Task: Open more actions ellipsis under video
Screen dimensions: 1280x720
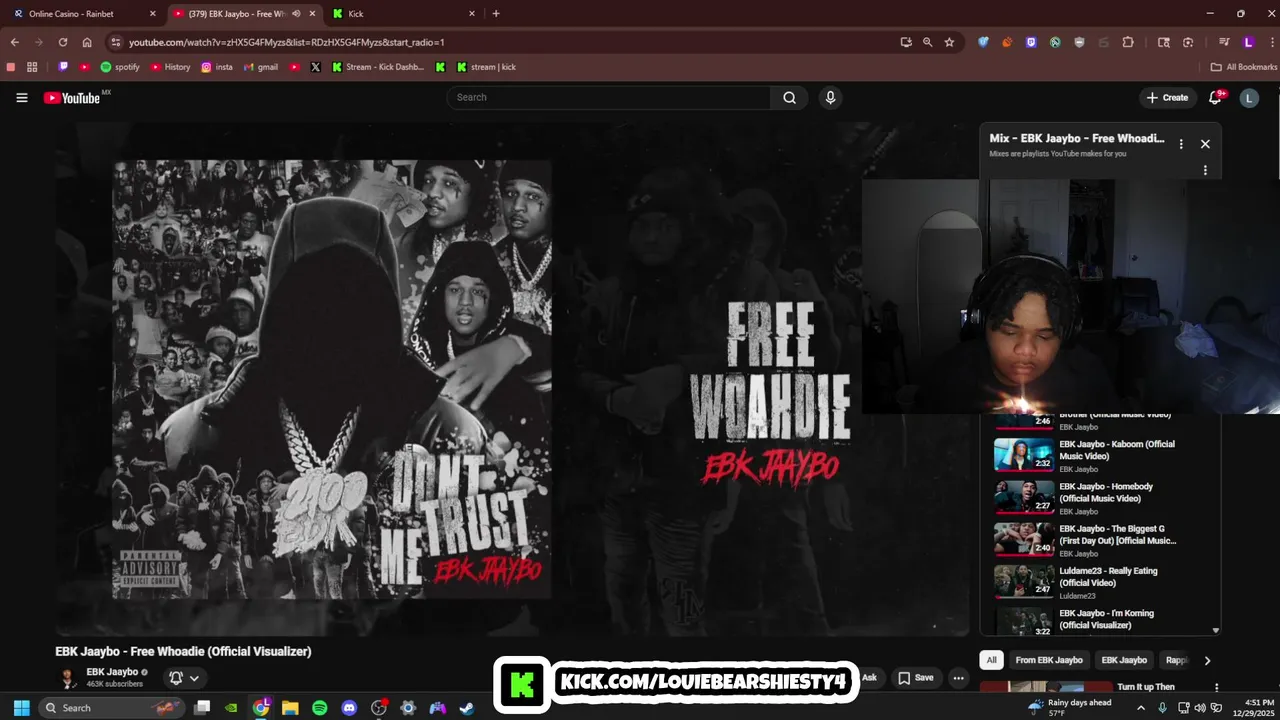Action: click(x=958, y=677)
